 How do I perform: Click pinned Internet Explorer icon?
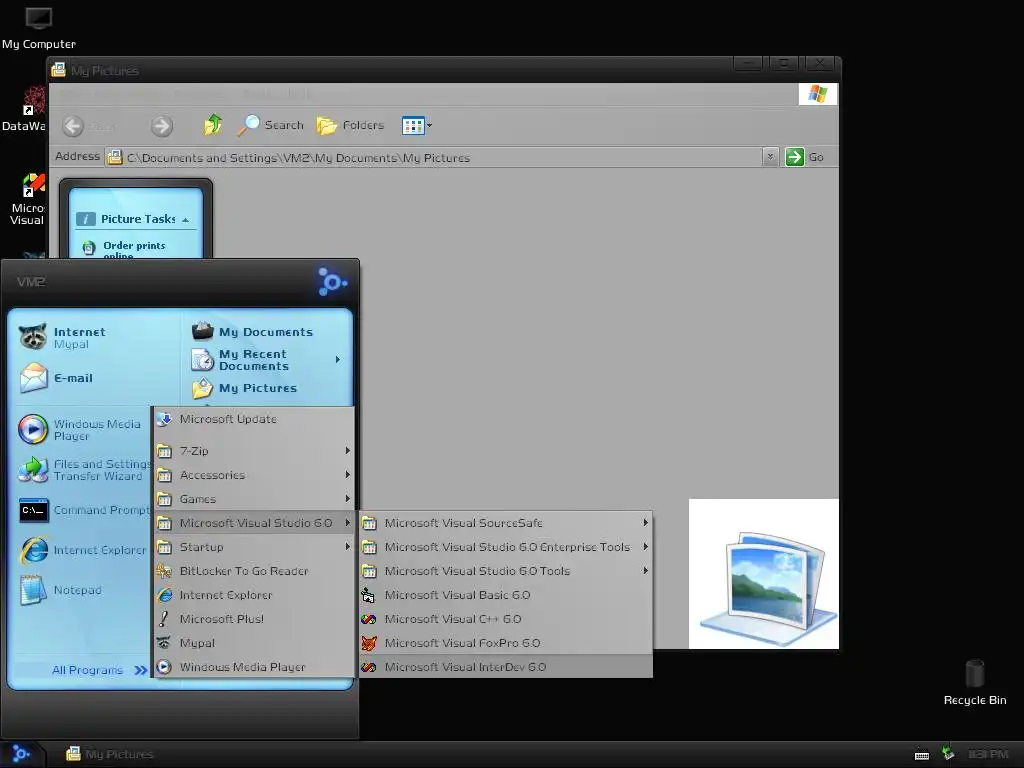pyautogui.click(x=33, y=551)
